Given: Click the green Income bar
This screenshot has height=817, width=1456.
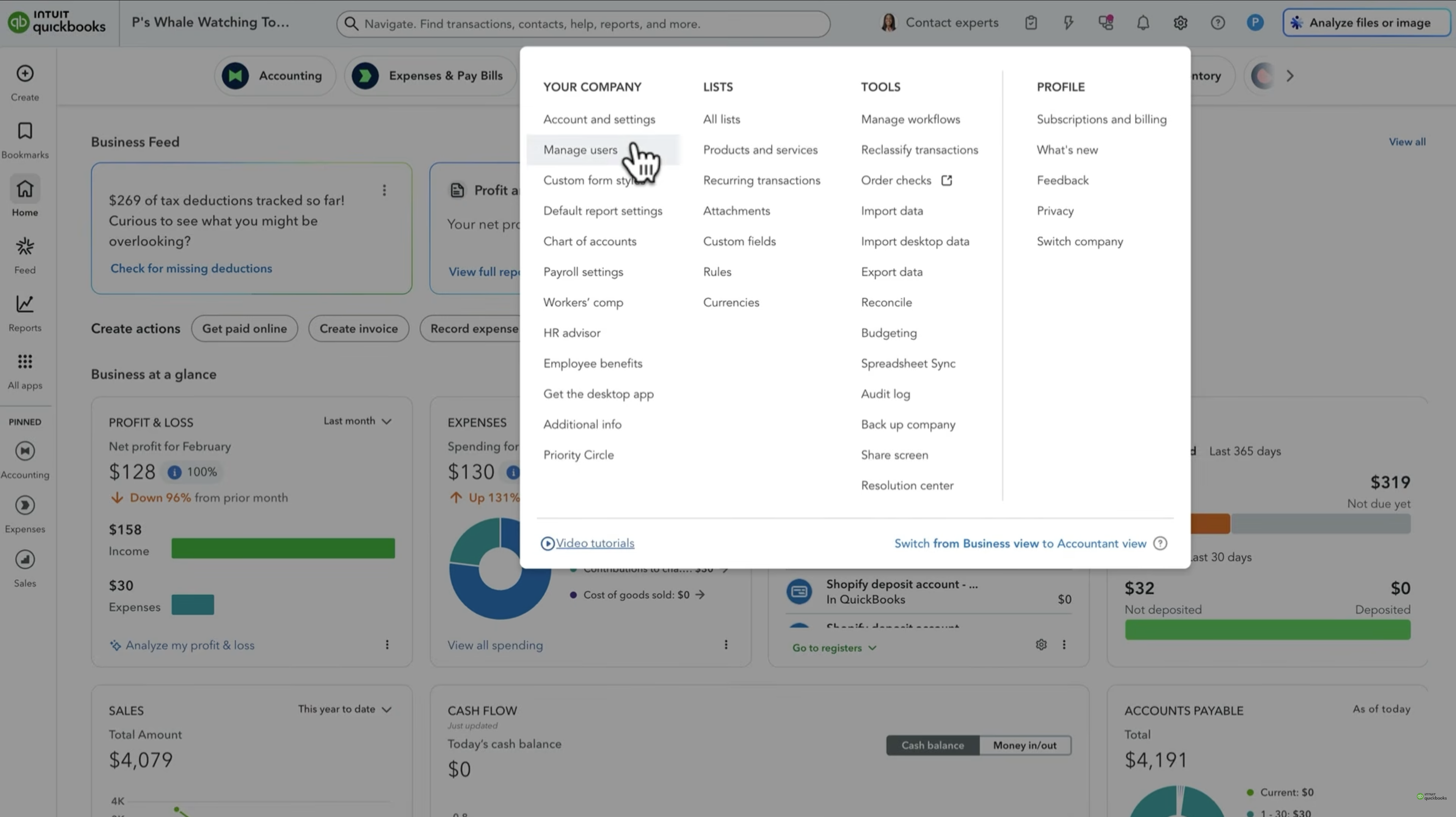Looking at the screenshot, I should [283, 548].
